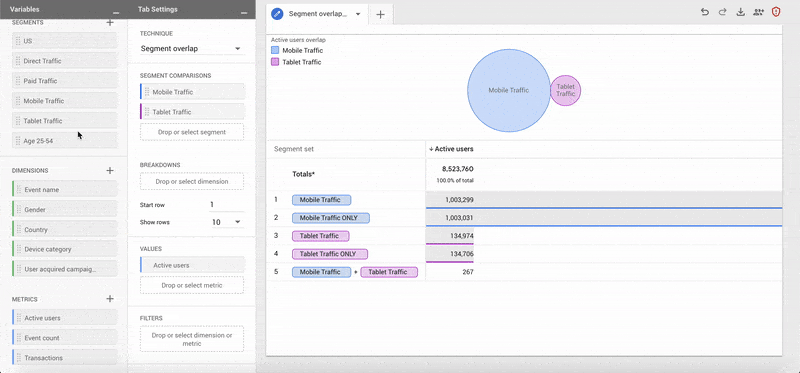The image size is (800, 373).
Task: Click drag handle of Tablet Traffic comparison
Action: [x=147, y=112]
